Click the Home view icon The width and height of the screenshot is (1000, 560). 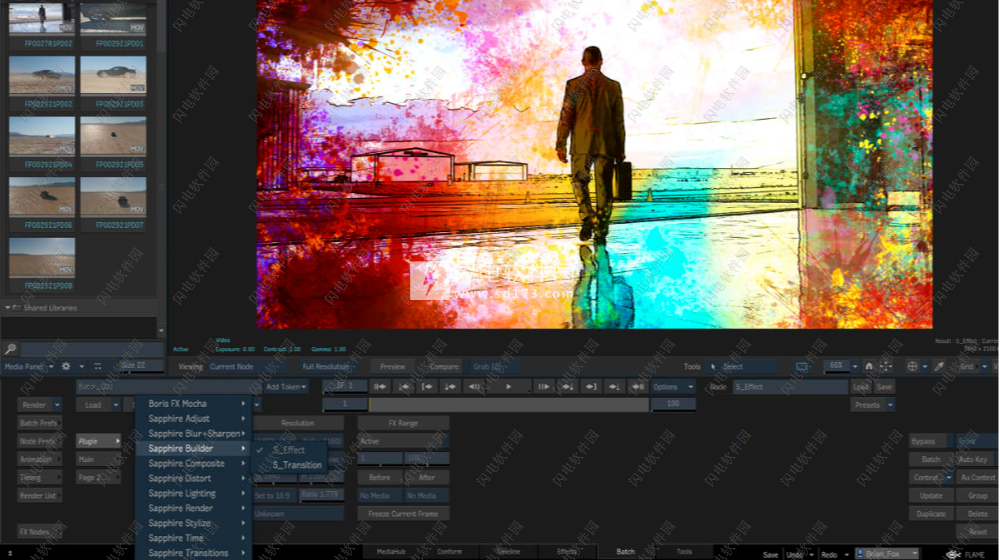869,366
